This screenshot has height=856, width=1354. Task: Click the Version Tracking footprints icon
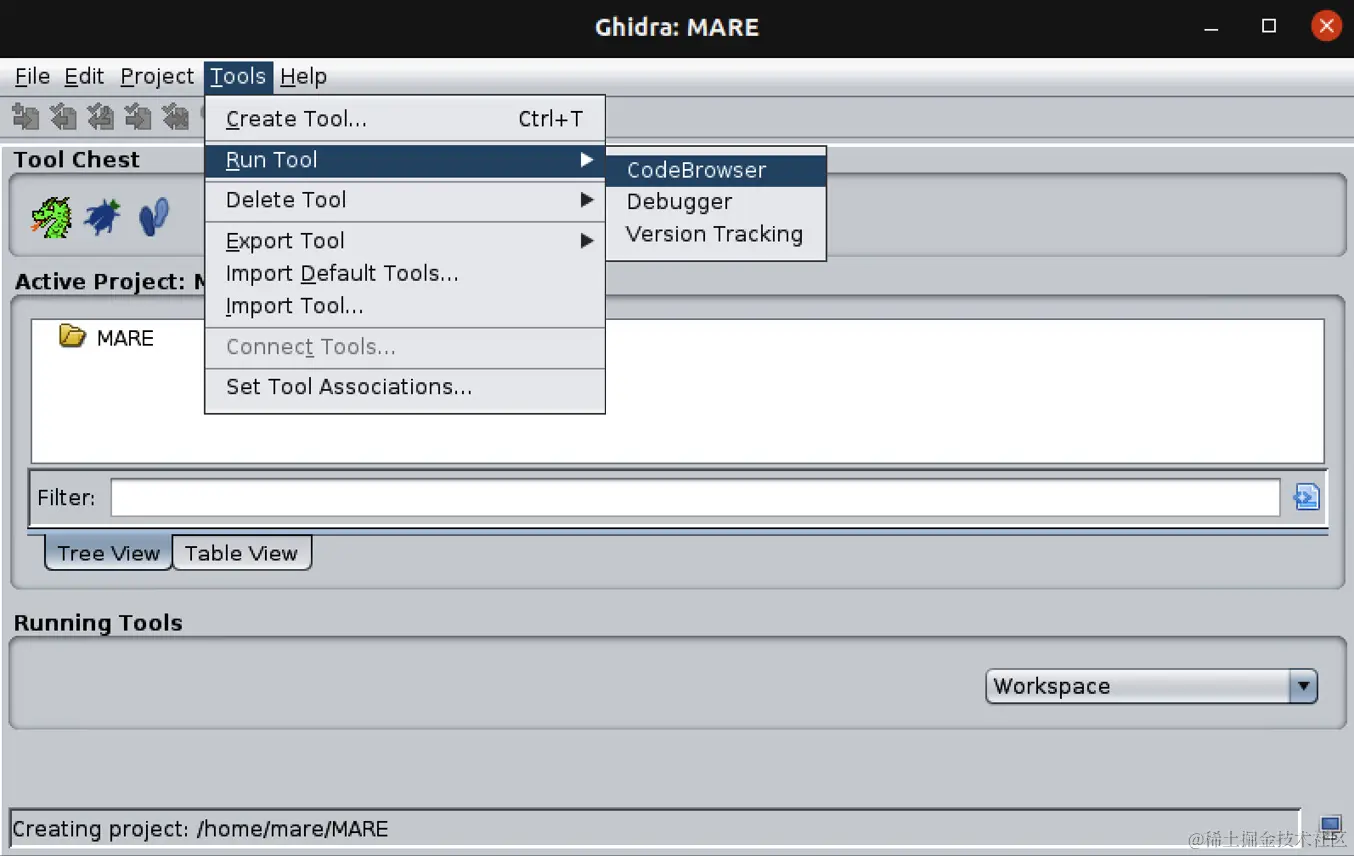[153, 216]
